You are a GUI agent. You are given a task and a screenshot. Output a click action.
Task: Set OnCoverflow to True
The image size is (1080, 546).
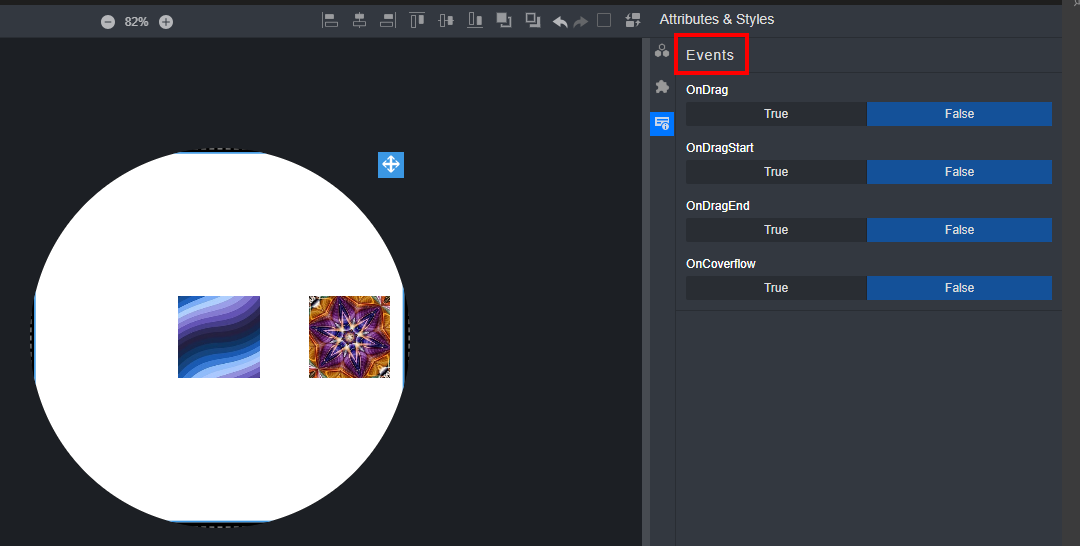click(x=776, y=288)
